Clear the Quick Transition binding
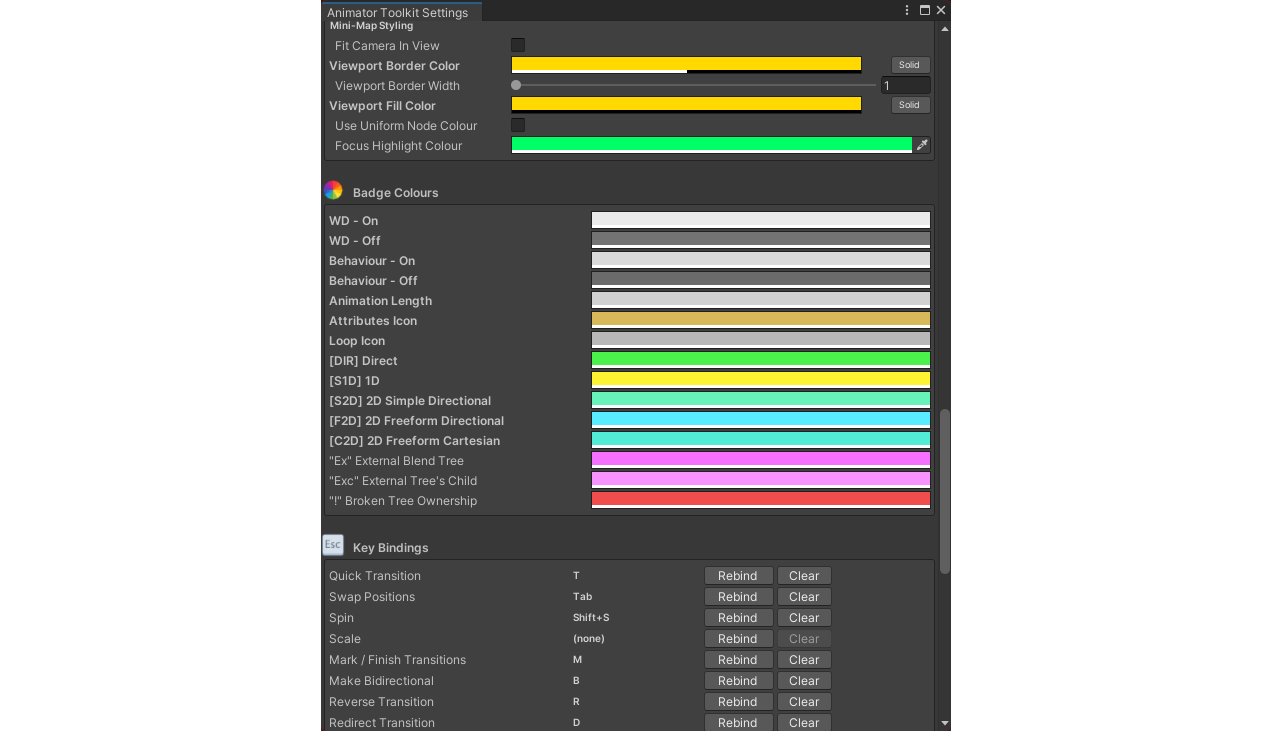This screenshot has height=731, width=1272. [804, 576]
